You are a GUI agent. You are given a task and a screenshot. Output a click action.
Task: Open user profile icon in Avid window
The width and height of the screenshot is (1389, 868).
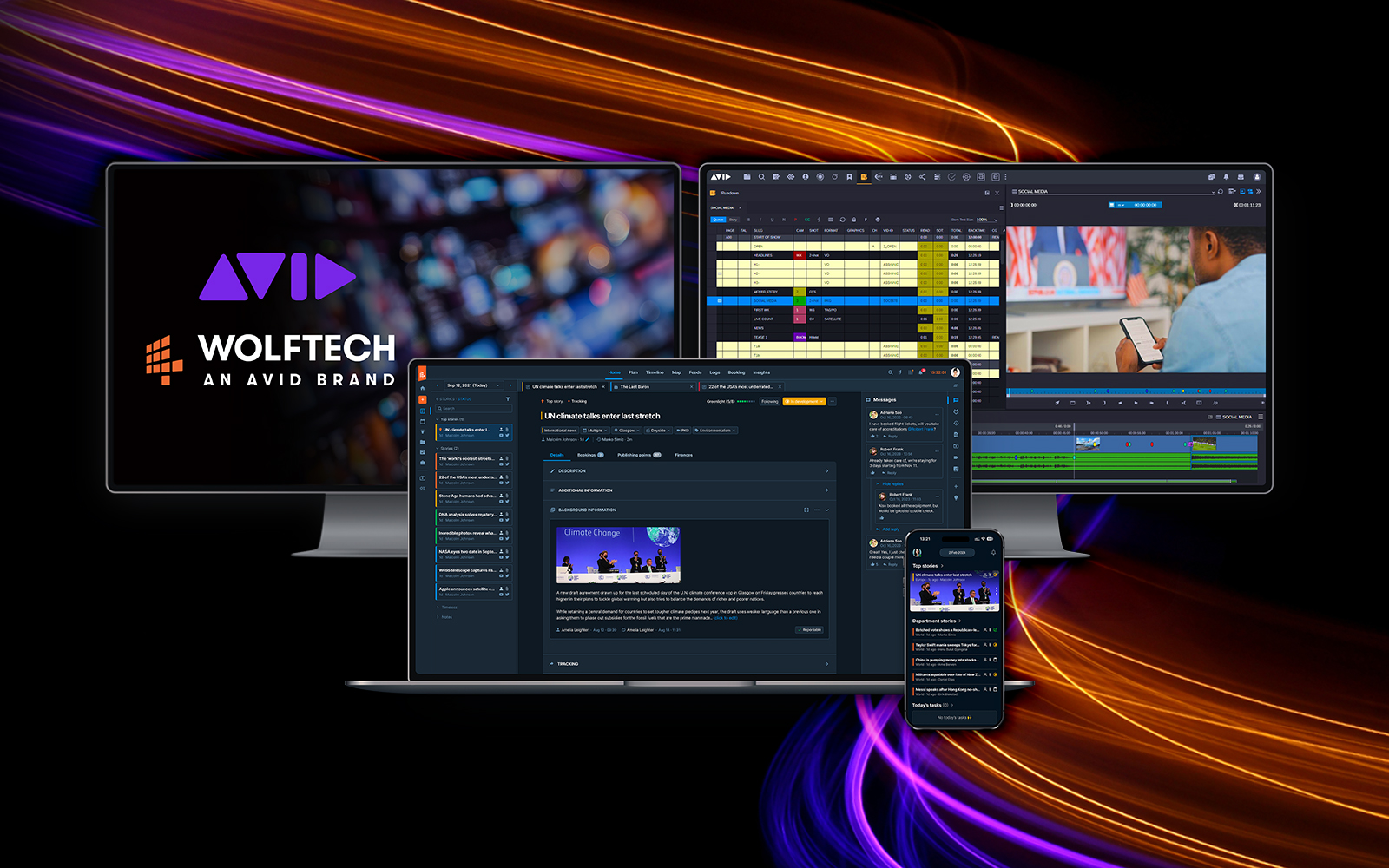[1257, 177]
